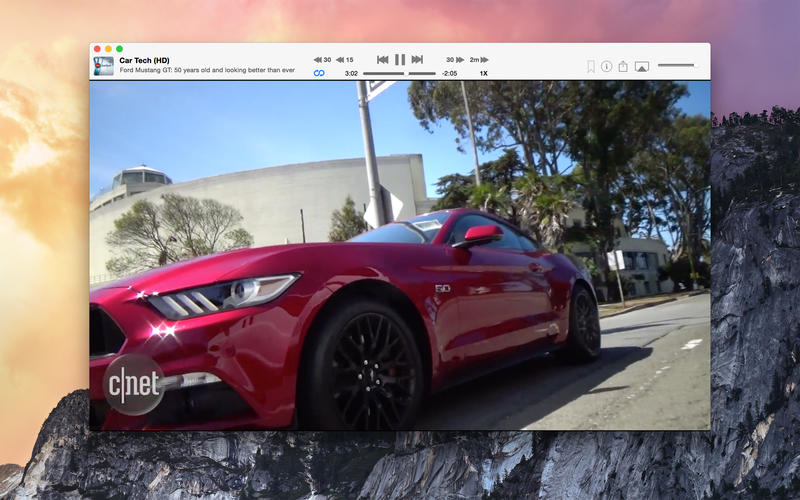
Task: Skip back 30 seconds
Action: (x=322, y=60)
